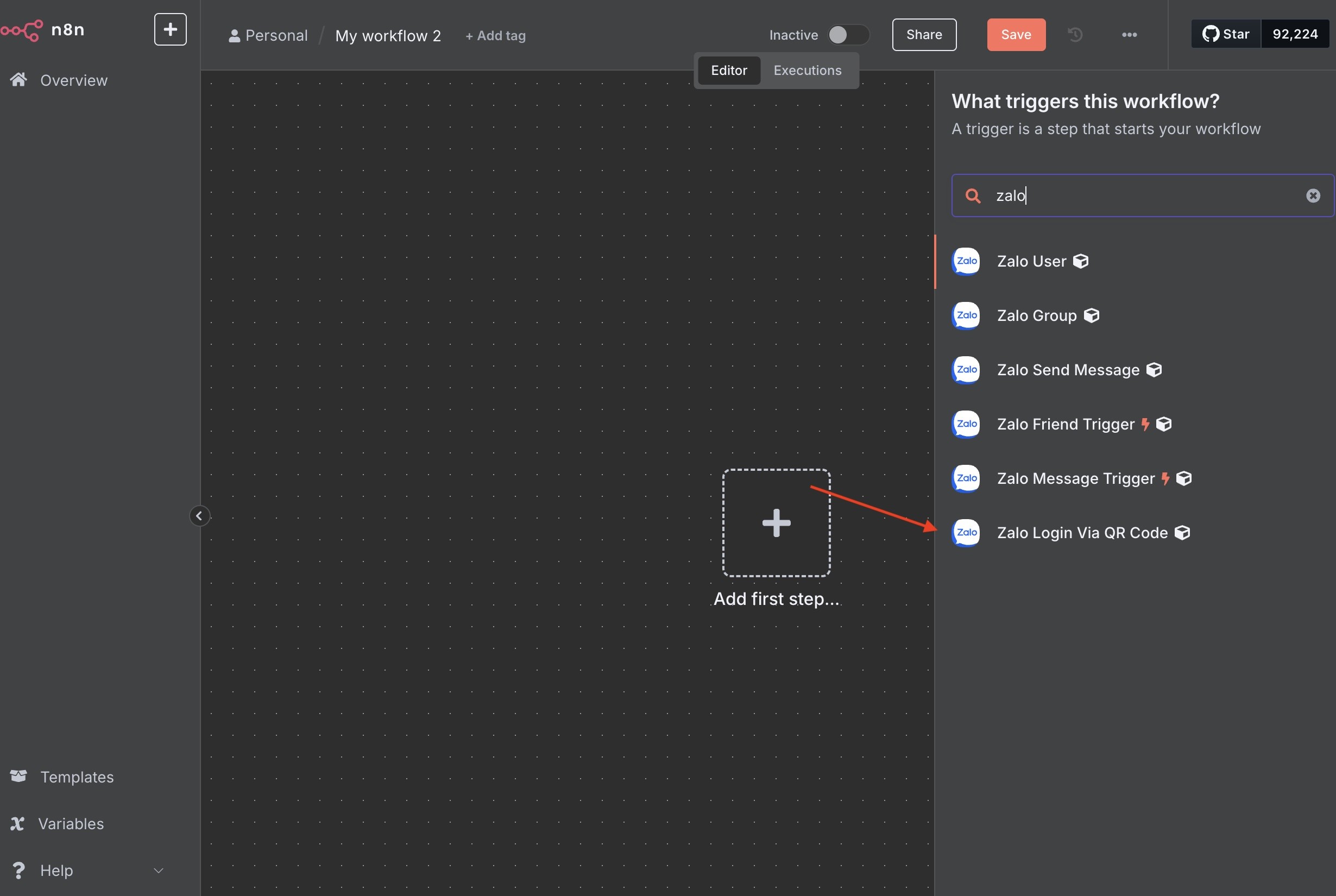Open the workflow history icon
The height and width of the screenshot is (896, 1336).
1075,35
